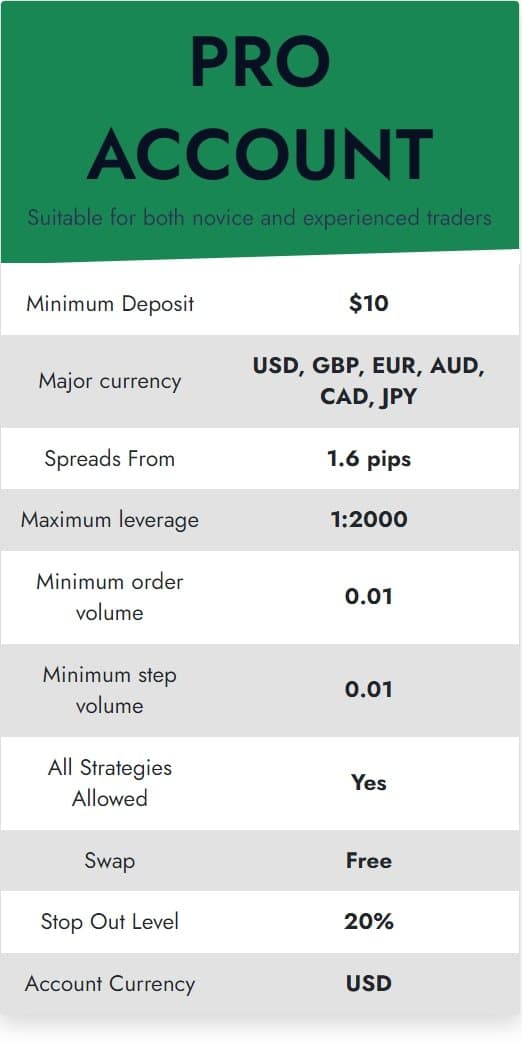
Task: Click the Swap row label
Action: coord(110,861)
